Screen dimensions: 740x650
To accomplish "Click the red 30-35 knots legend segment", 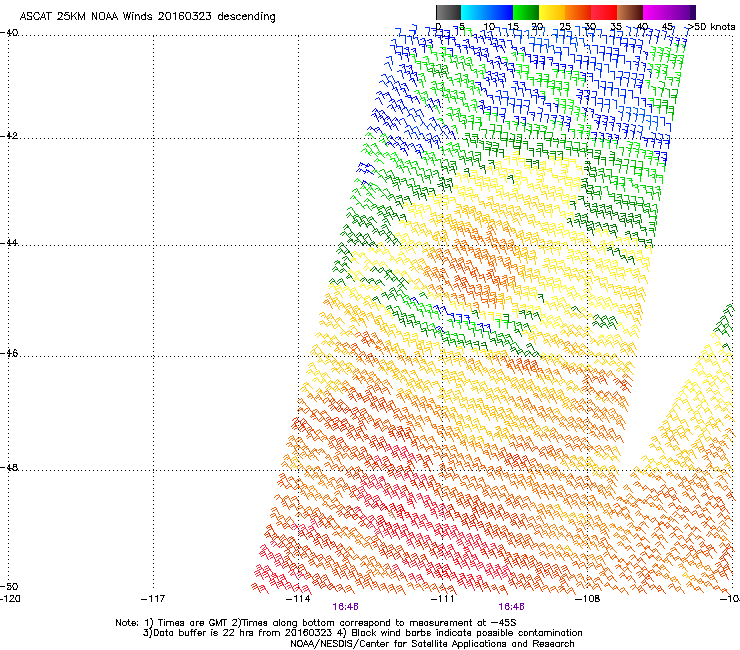I will coord(604,12).
